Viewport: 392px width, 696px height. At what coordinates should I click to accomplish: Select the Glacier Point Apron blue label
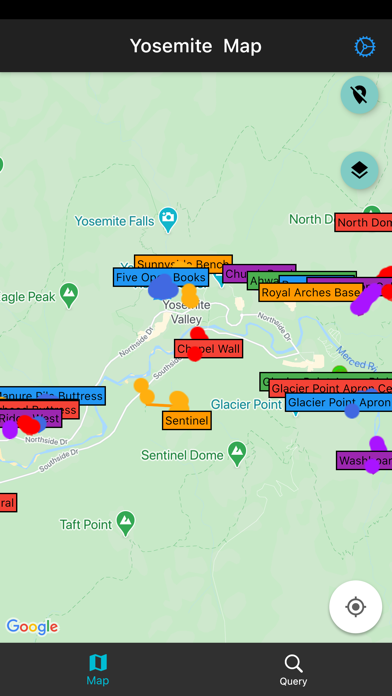click(x=339, y=403)
